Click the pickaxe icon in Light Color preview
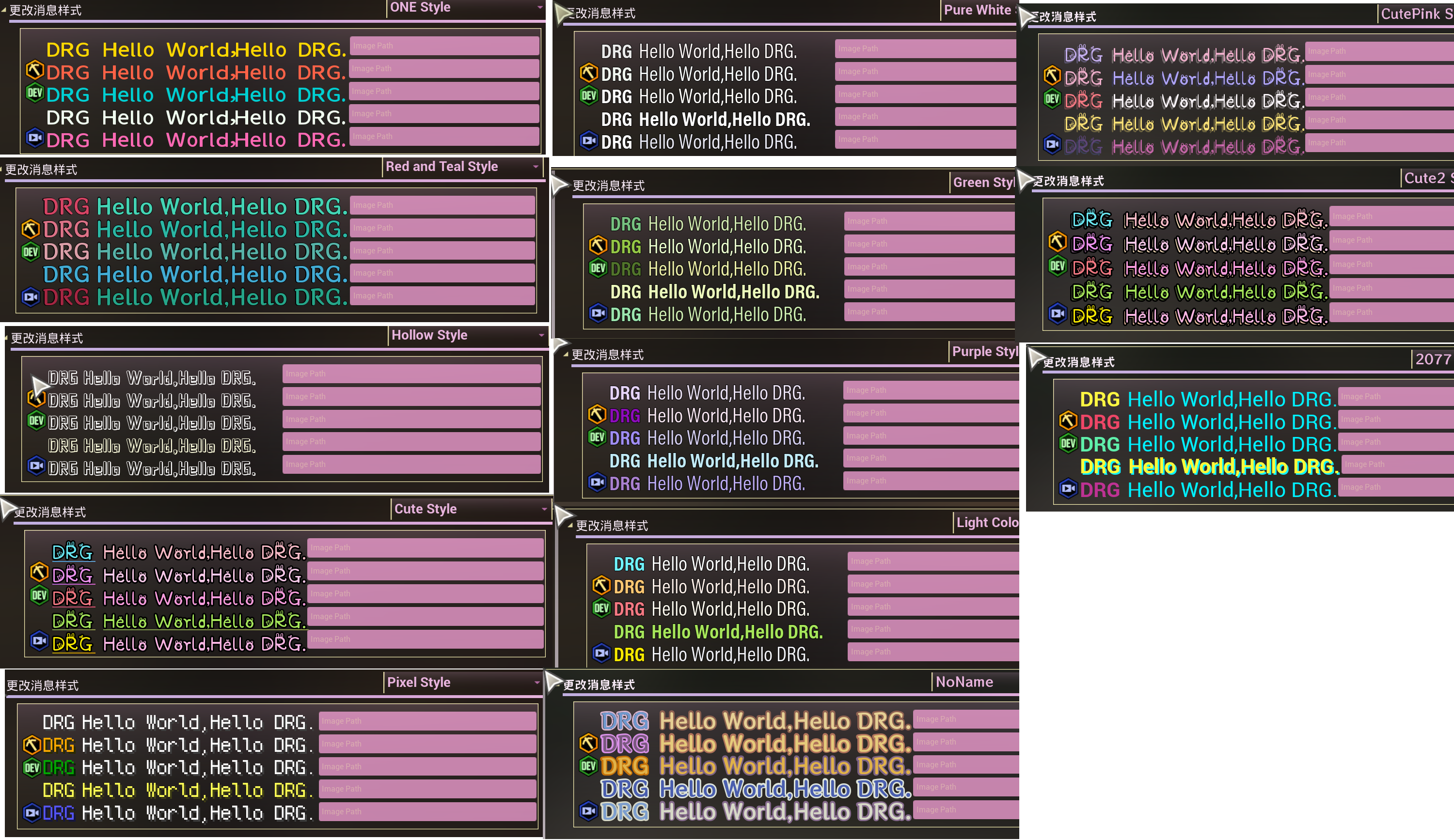Viewport: 1454px width, 840px height. coord(601,585)
